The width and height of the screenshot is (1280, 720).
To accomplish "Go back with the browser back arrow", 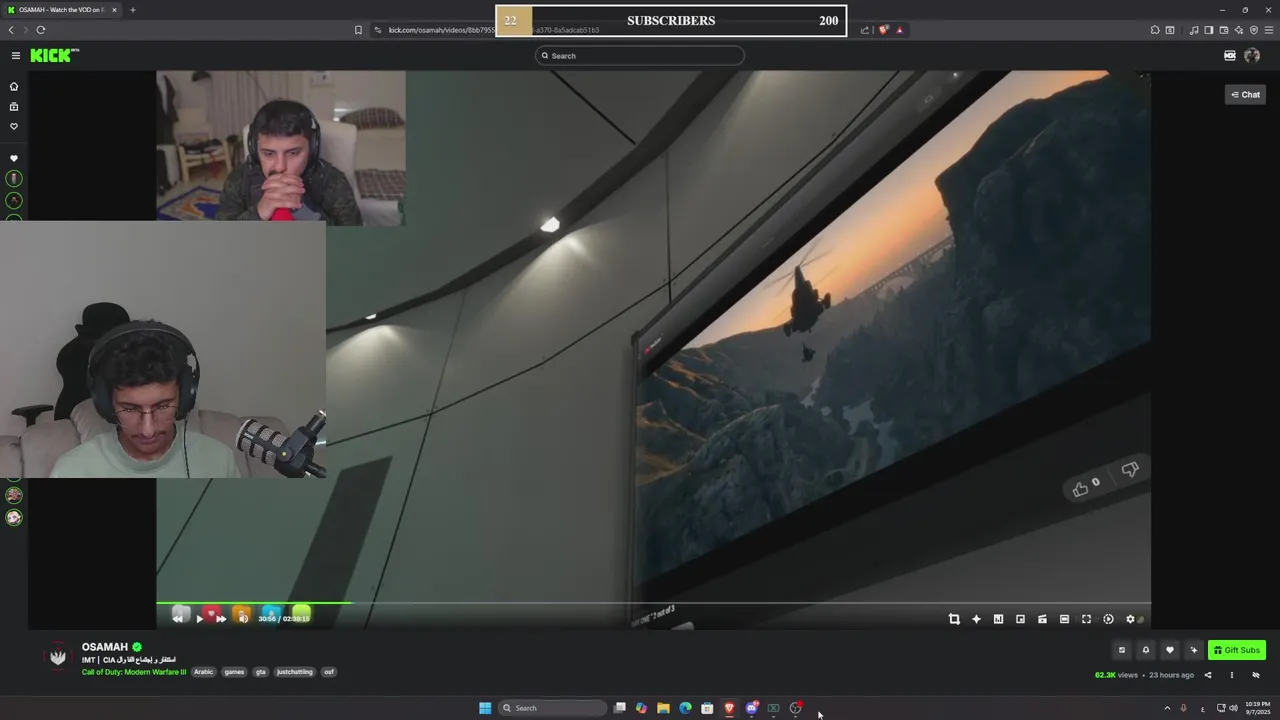I will [x=11, y=30].
